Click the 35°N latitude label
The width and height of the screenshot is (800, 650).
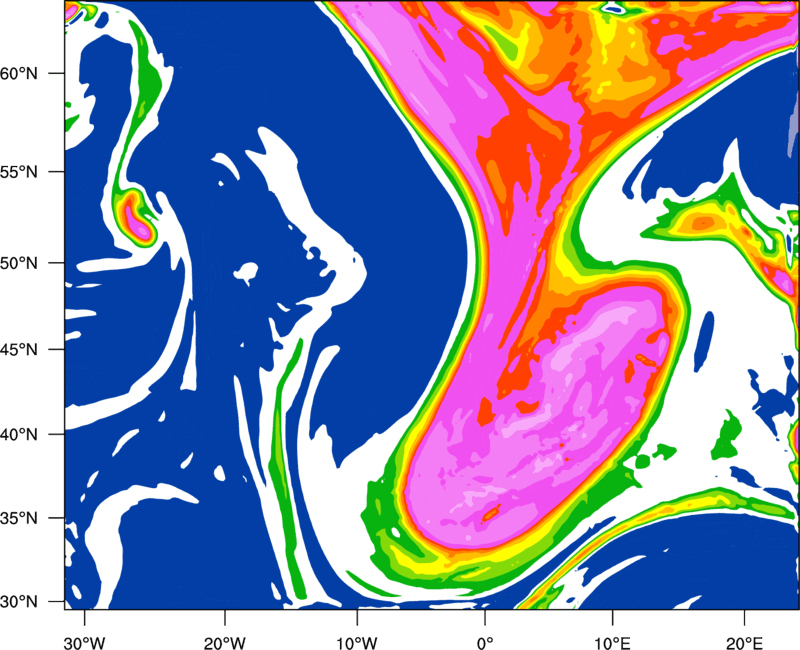(x=19, y=518)
